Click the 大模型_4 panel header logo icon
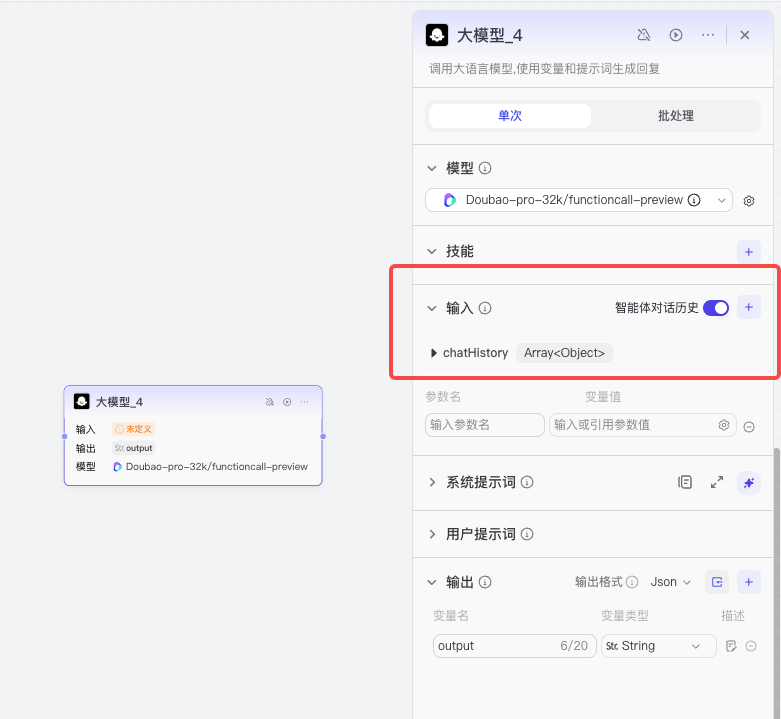 point(437,35)
